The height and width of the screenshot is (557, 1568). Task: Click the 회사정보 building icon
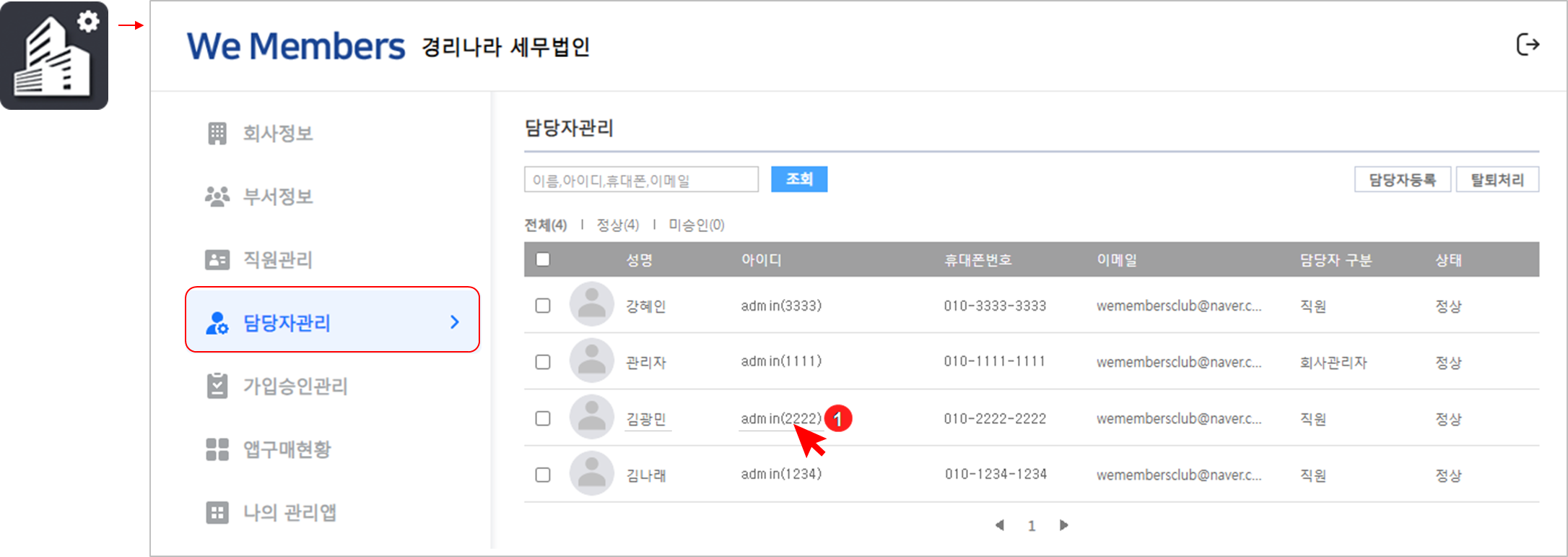click(x=217, y=134)
